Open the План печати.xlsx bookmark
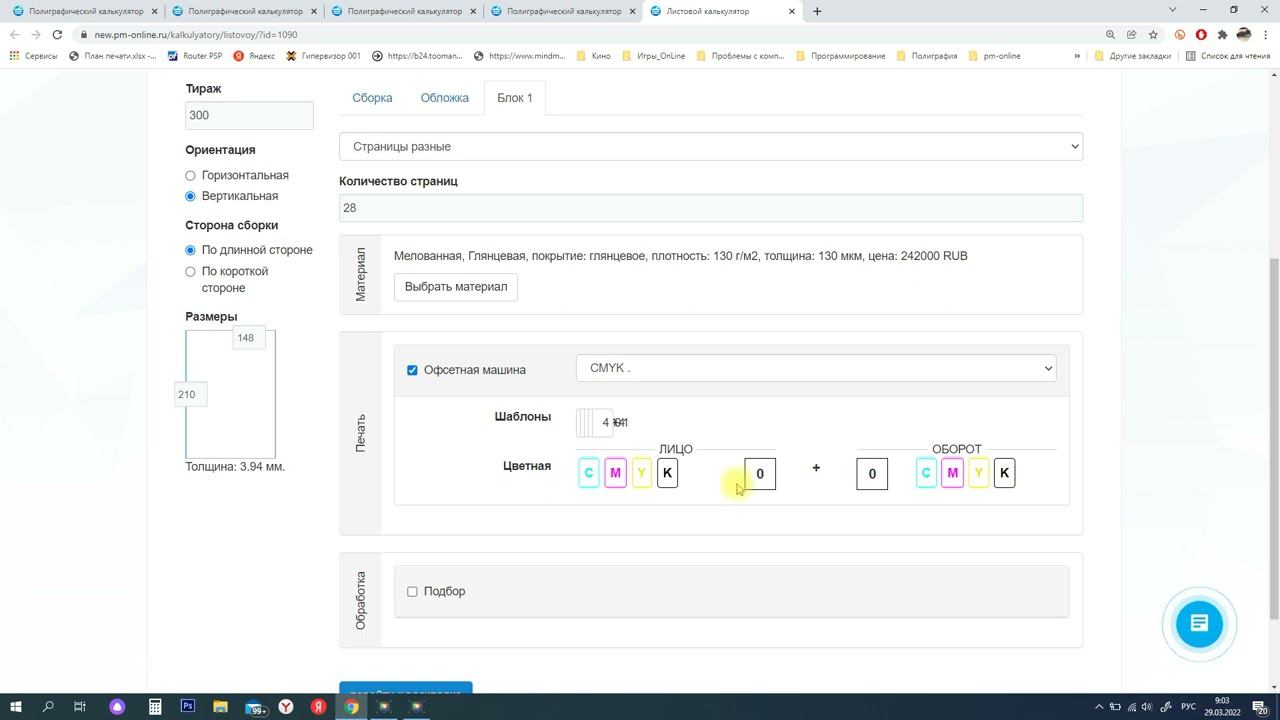The height and width of the screenshot is (720, 1280). (113, 56)
